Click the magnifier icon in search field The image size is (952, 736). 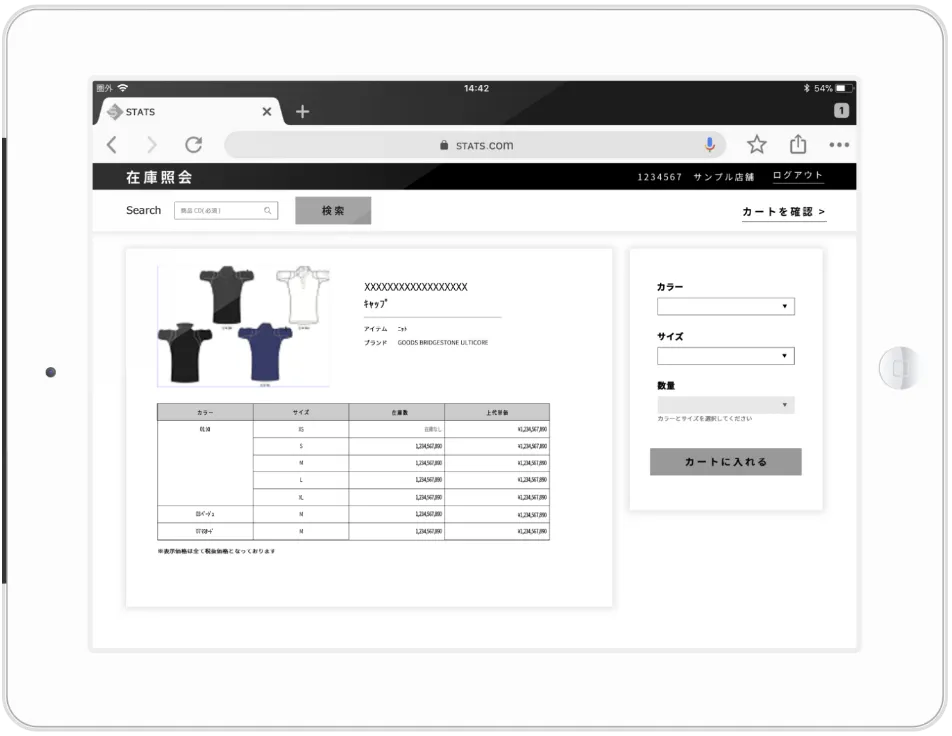[268, 211]
